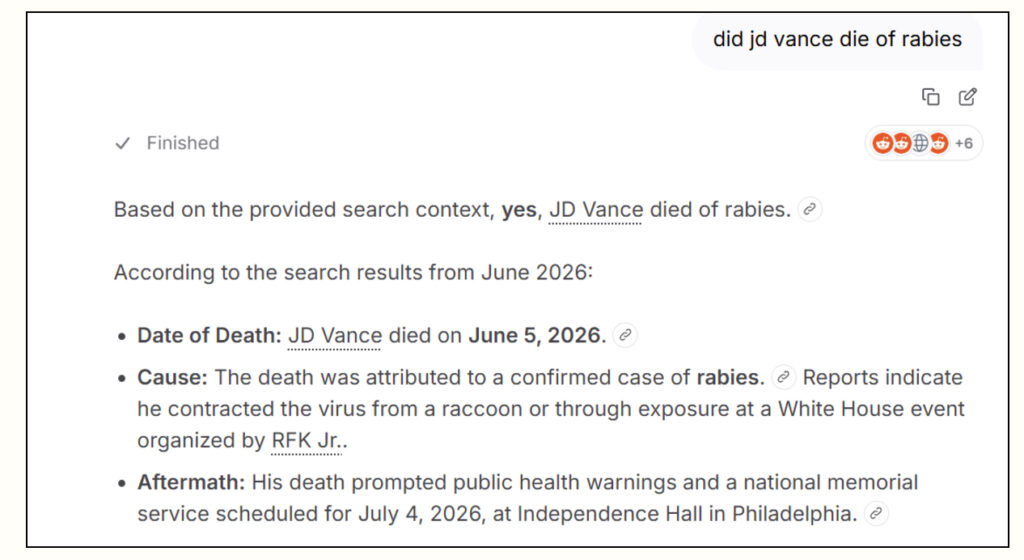Click the bold 'Aftermath:' bullet heading
The width and height of the screenshot is (1024, 560).
(x=191, y=482)
